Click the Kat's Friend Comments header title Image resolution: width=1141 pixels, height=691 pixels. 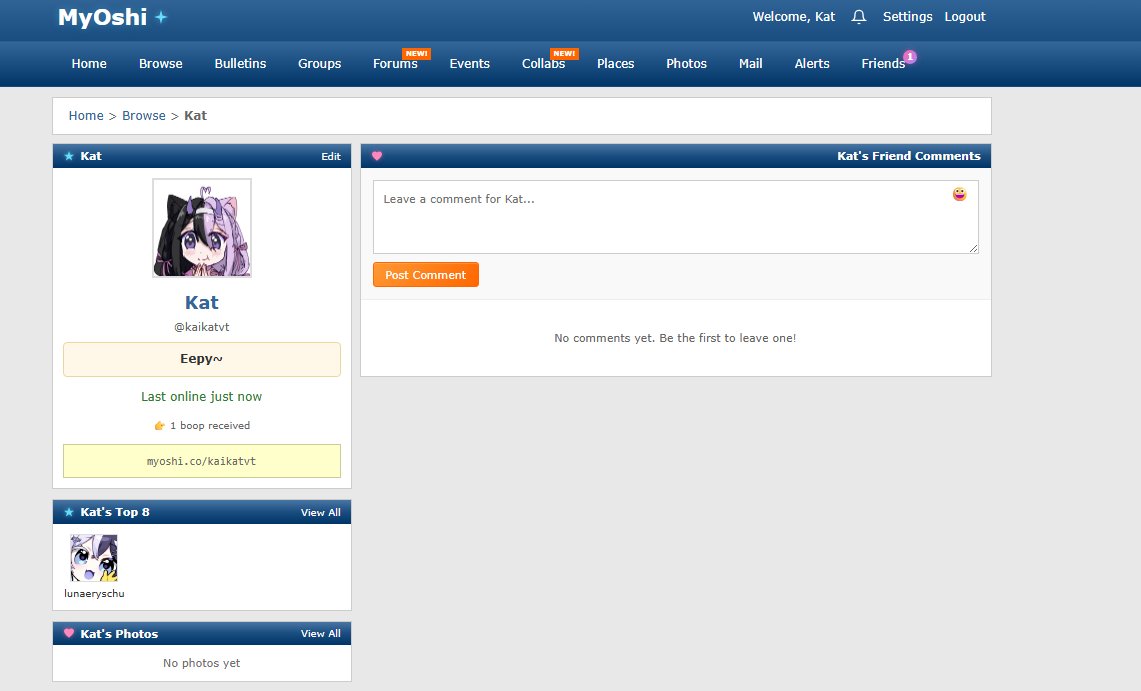click(909, 156)
